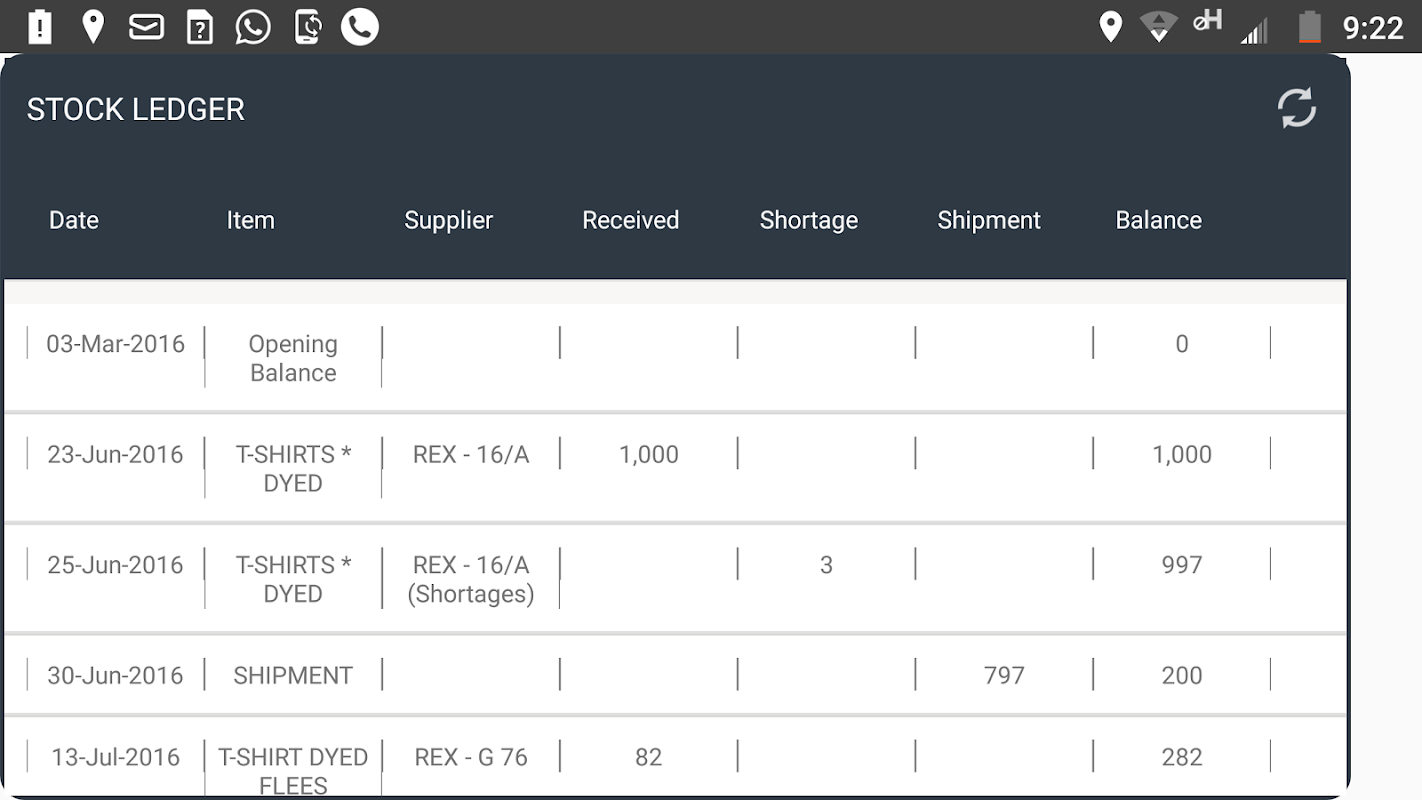Tap the refresh icon in Stock Ledger
The width and height of the screenshot is (1422, 800).
(1297, 108)
